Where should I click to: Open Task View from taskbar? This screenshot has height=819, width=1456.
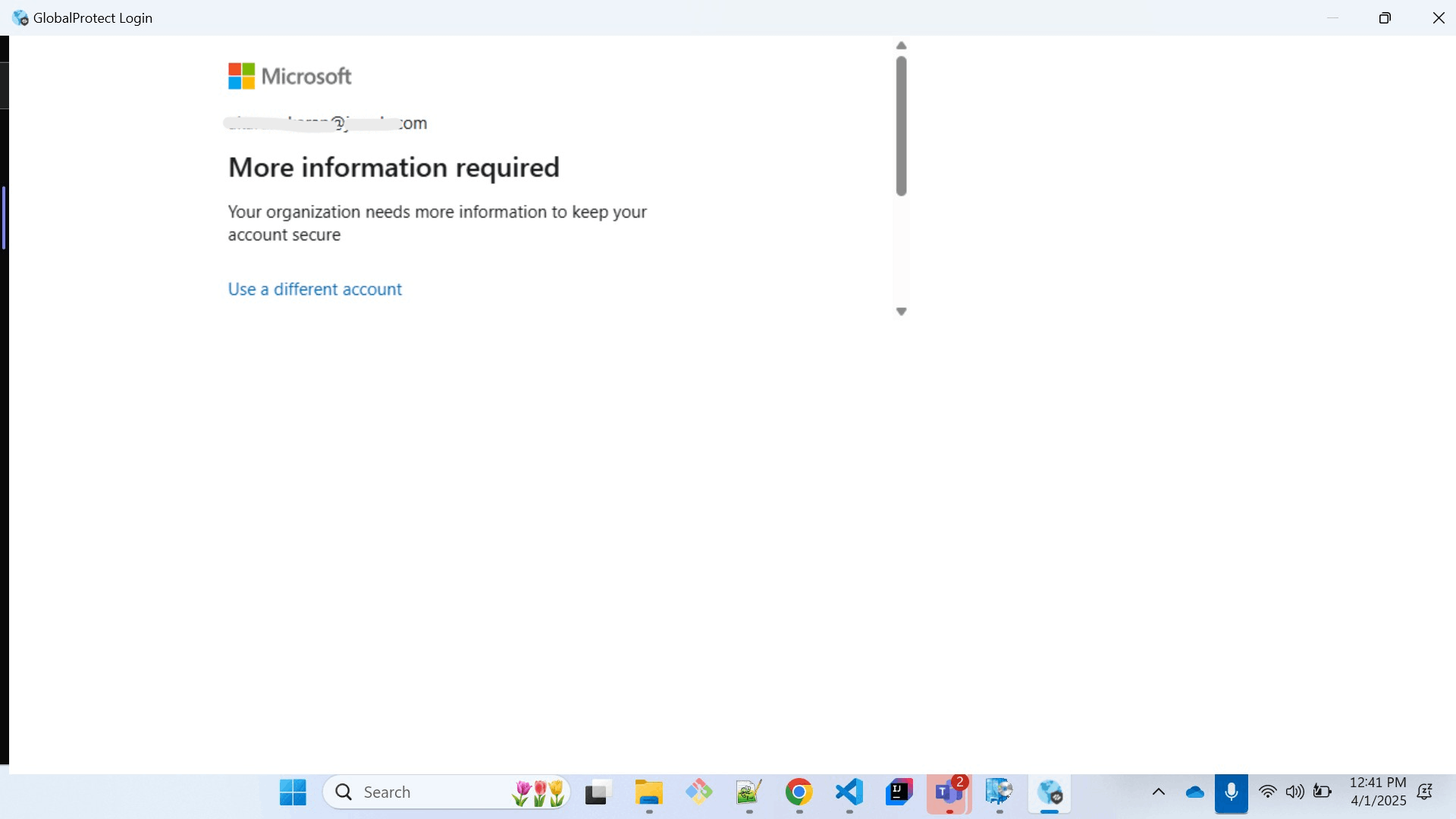(x=598, y=792)
